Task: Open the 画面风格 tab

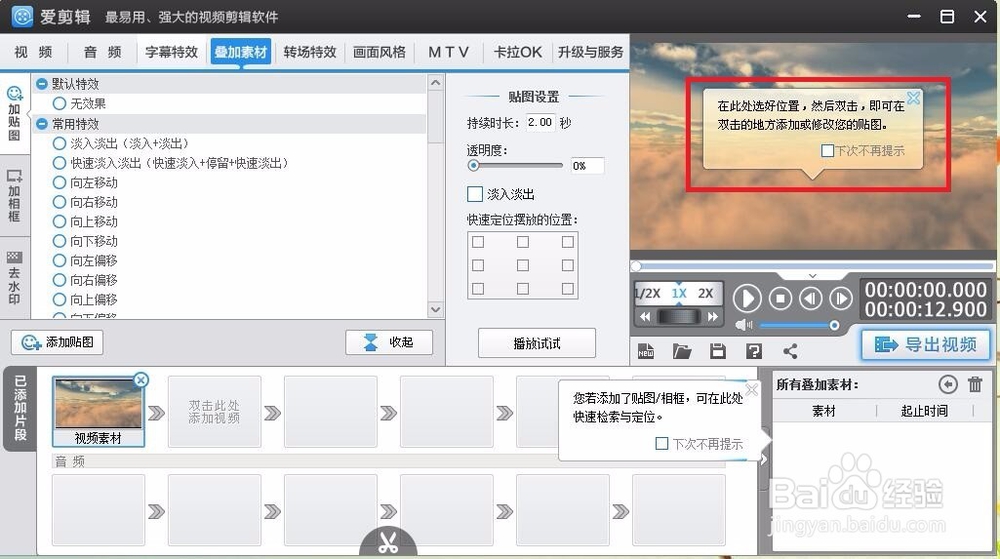Action: coord(379,52)
